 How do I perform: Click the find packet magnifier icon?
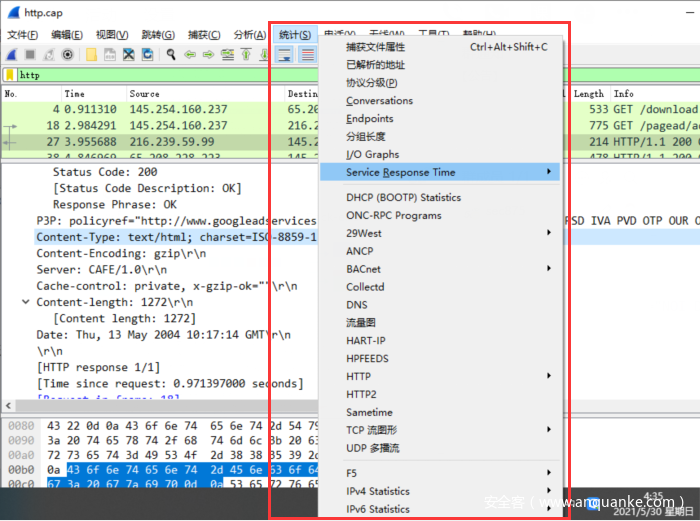click(171, 55)
